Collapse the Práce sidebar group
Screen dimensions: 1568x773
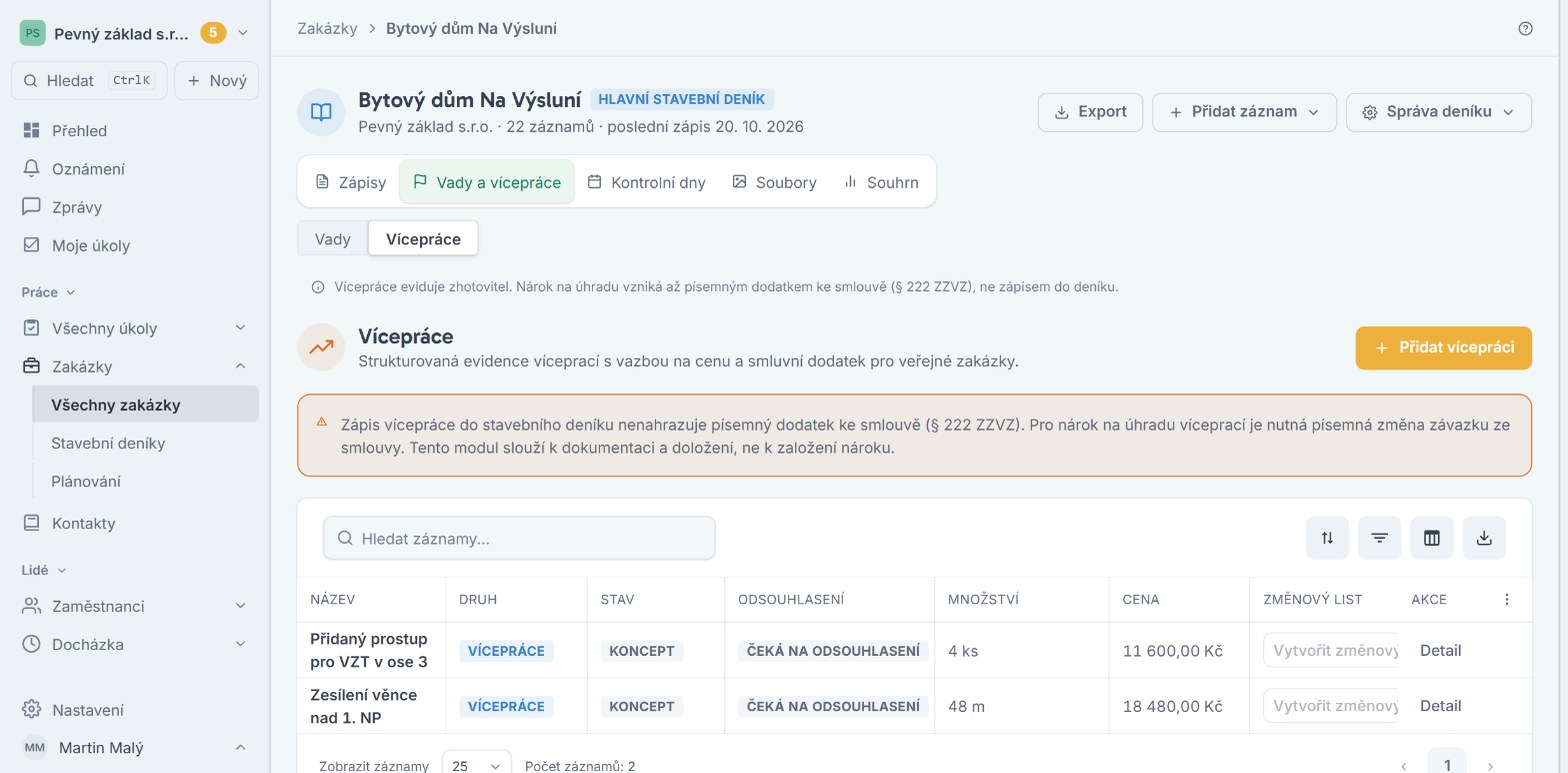click(x=48, y=292)
